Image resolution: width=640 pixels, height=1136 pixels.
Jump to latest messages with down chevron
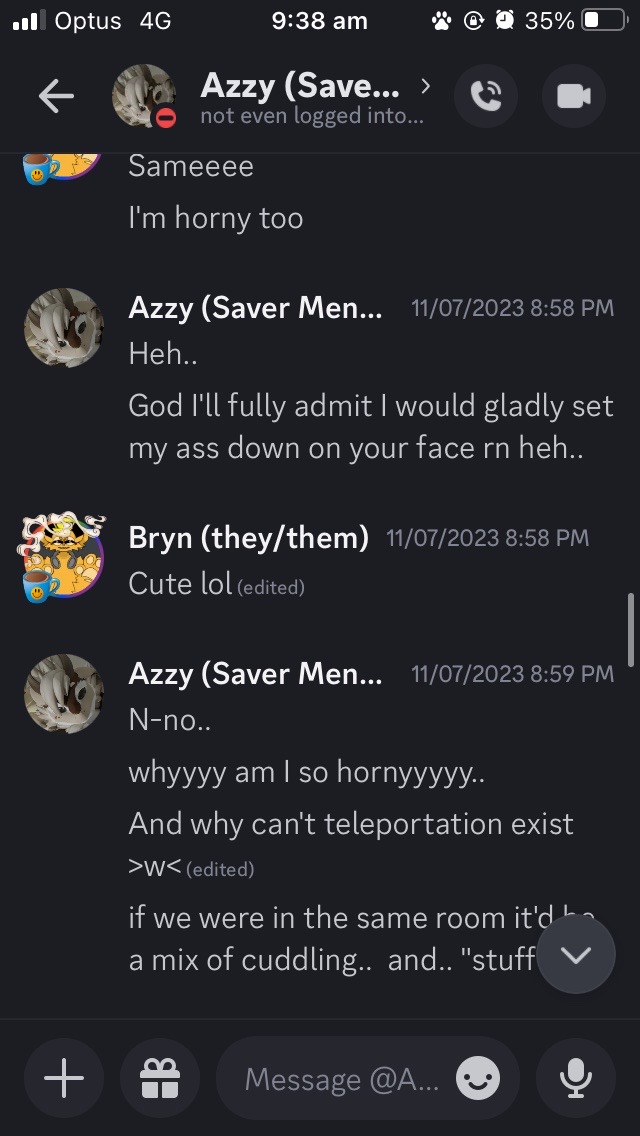(576, 954)
